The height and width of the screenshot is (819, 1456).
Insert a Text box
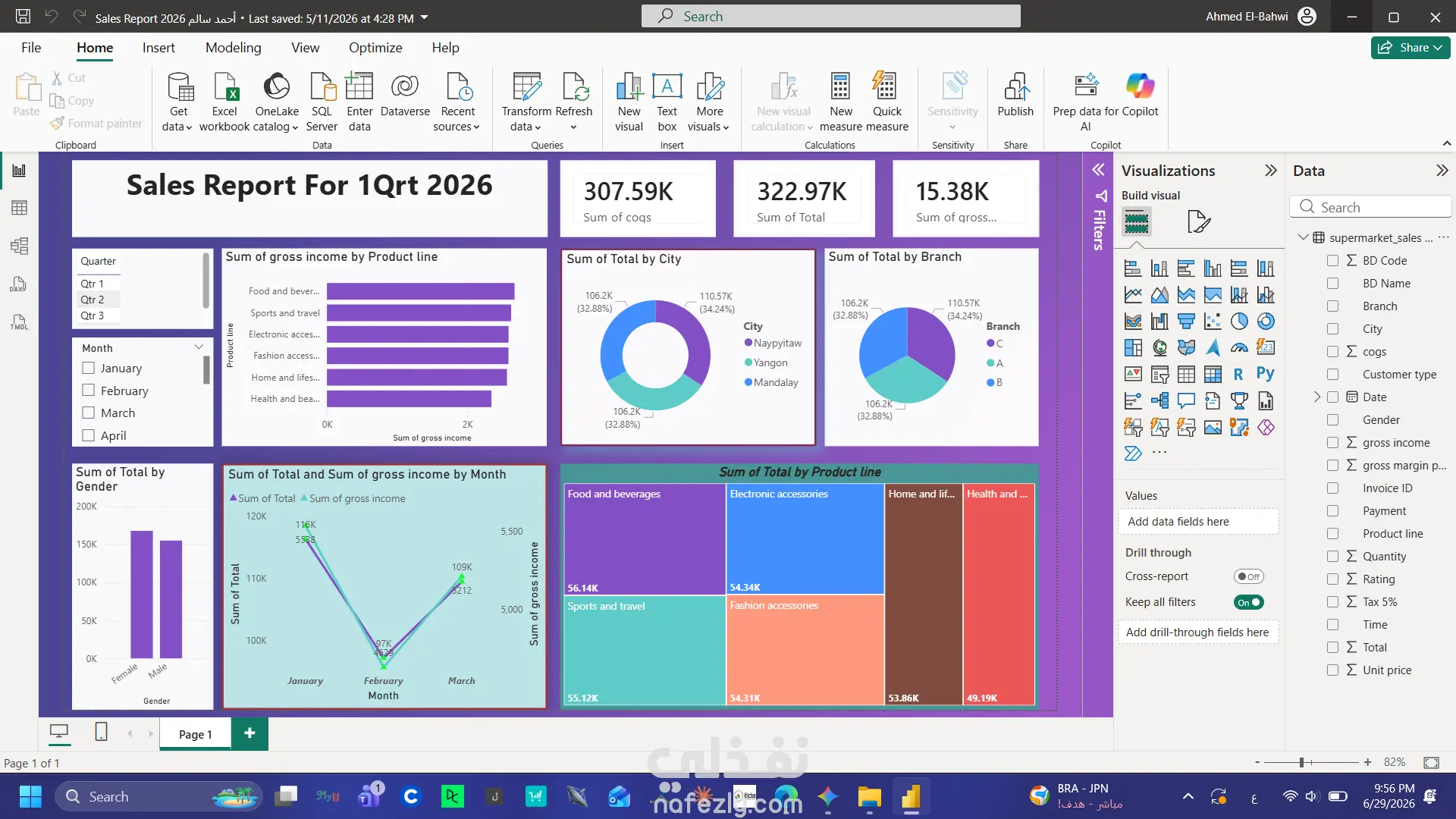tap(667, 102)
